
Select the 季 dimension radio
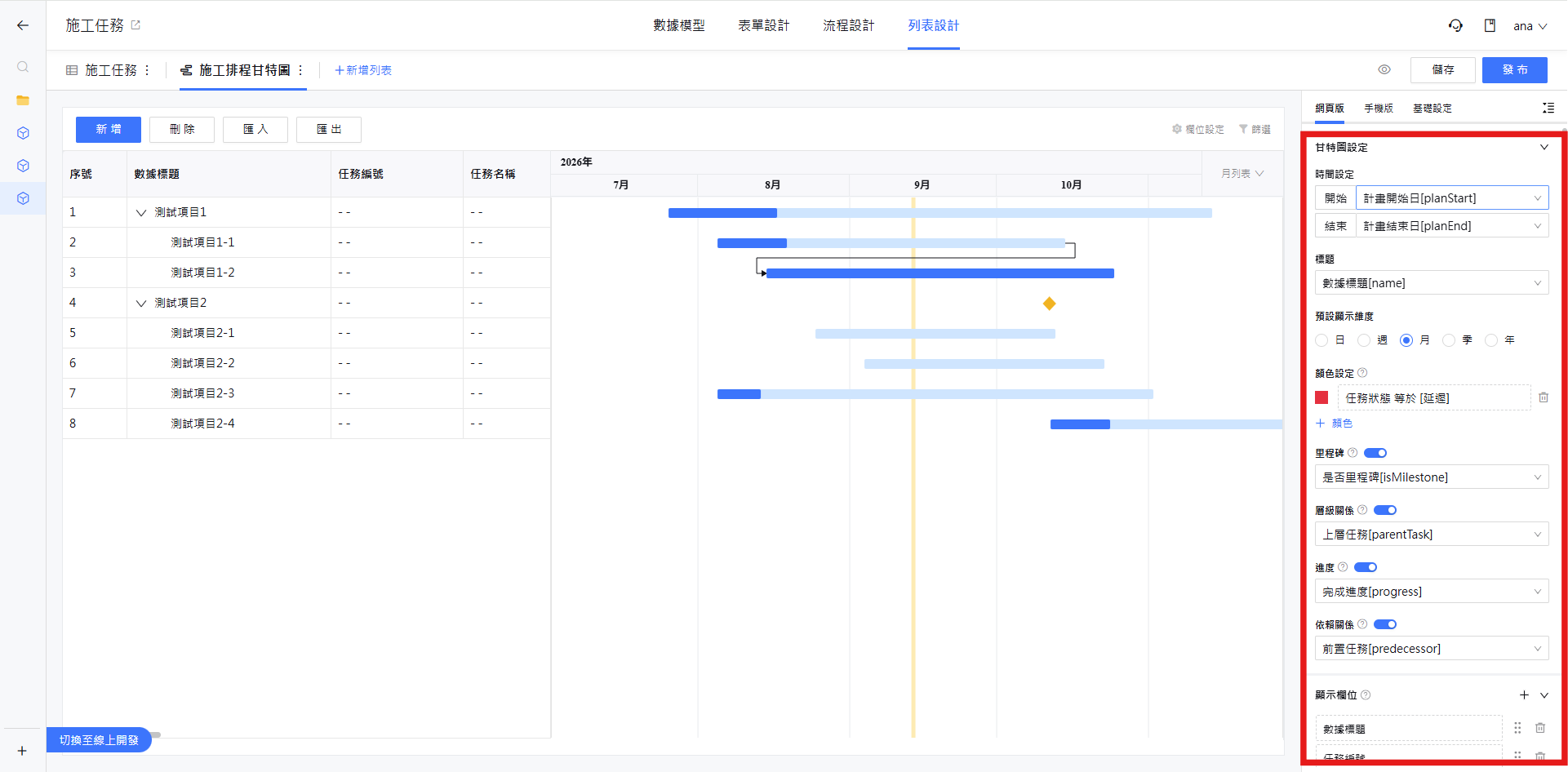pos(1449,340)
